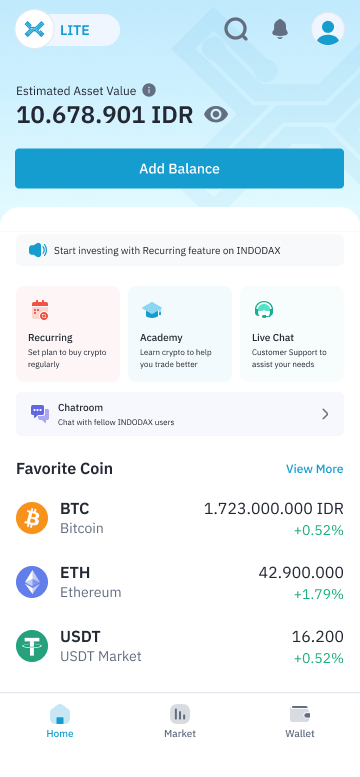Expand Chatroom with the right chevron

click(x=325, y=414)
